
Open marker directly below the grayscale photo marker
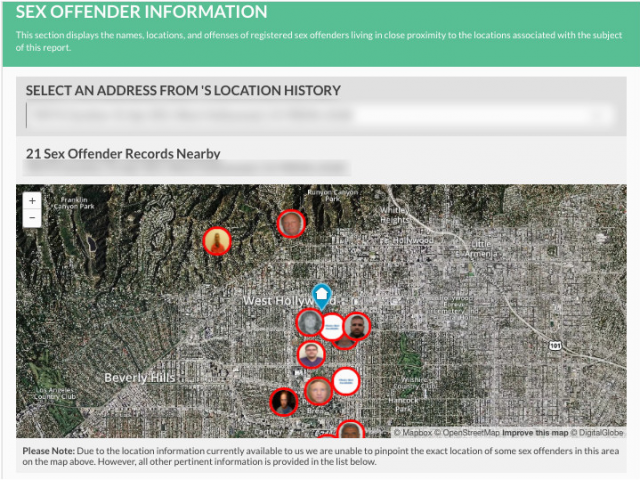click(x=312, y=355)
